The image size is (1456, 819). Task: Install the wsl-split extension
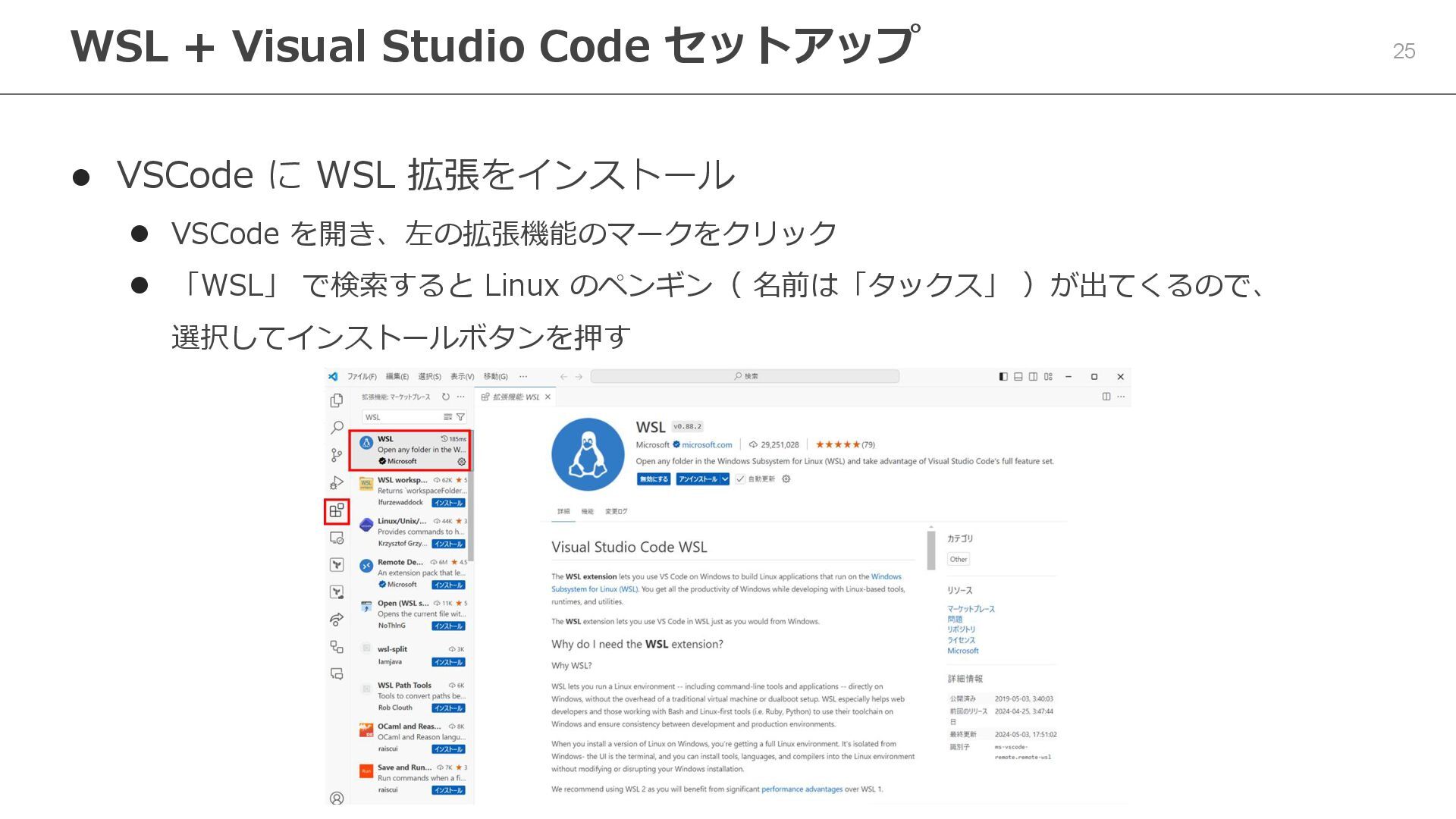(448, 662)
